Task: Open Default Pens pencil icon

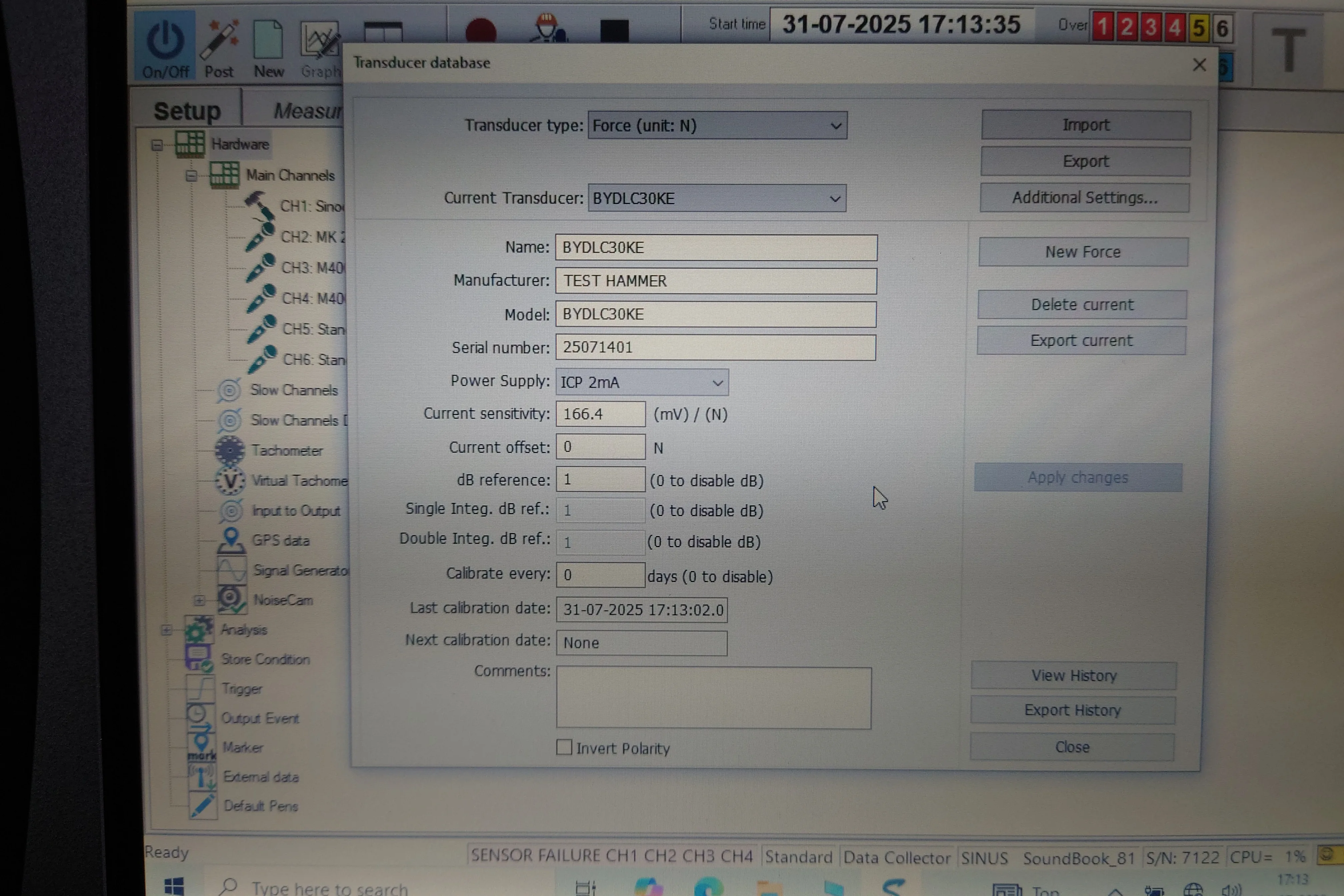Action: [202, 806]
